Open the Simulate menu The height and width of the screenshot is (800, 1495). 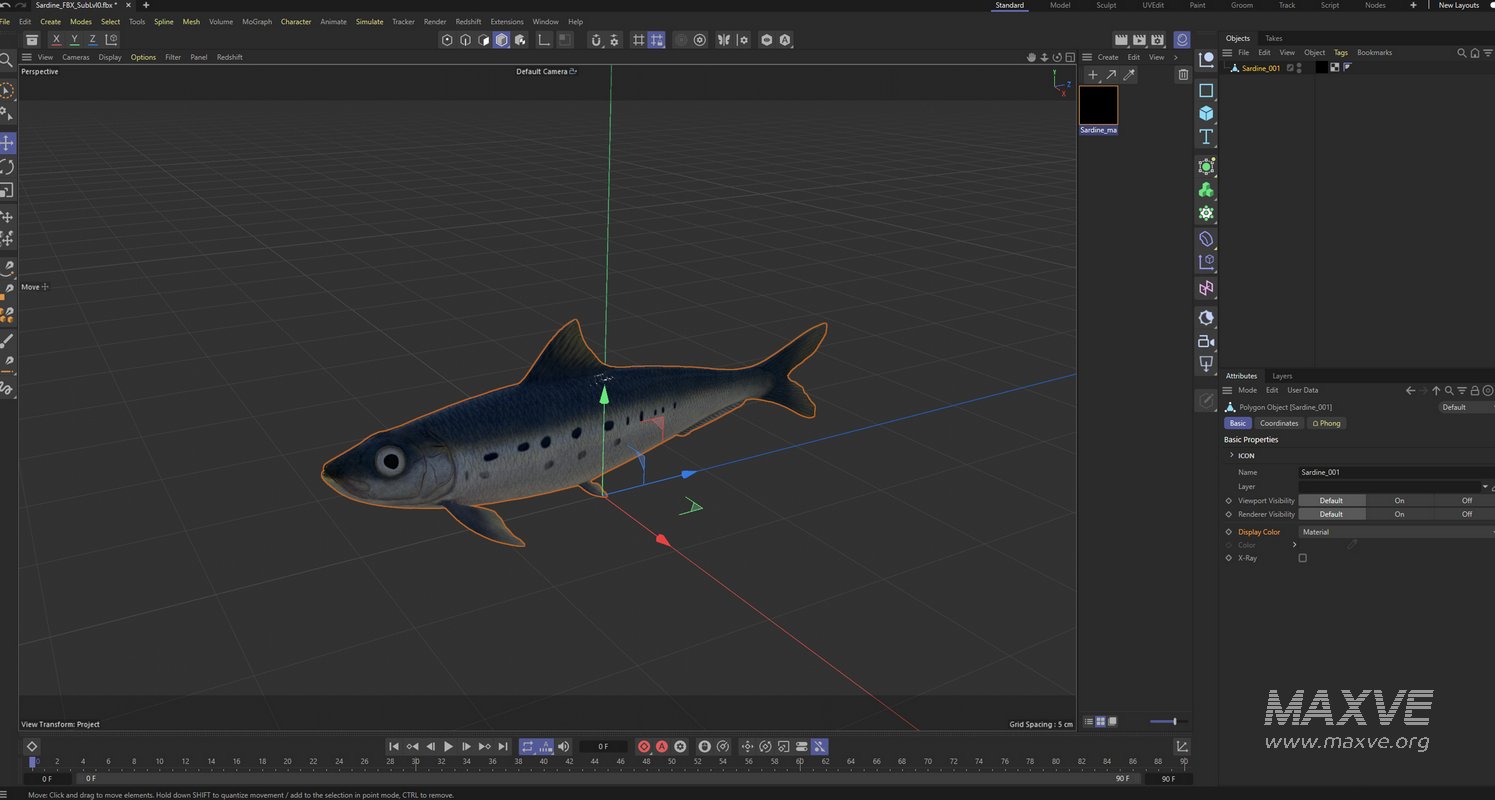(x=369, y=21)
